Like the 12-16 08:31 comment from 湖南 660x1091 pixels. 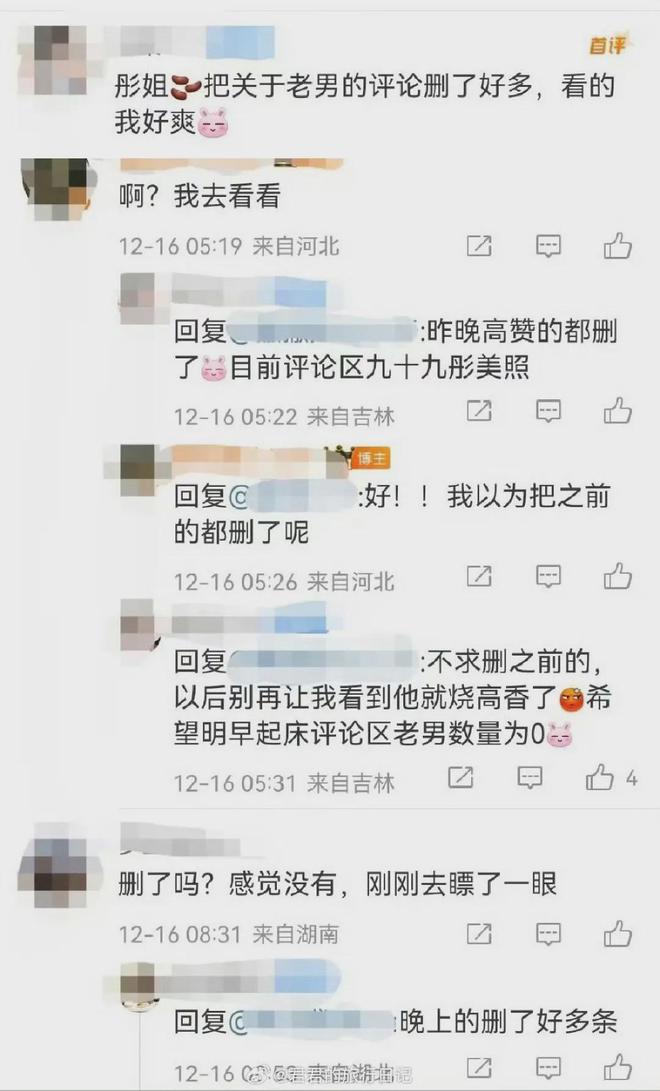(618, 933)
